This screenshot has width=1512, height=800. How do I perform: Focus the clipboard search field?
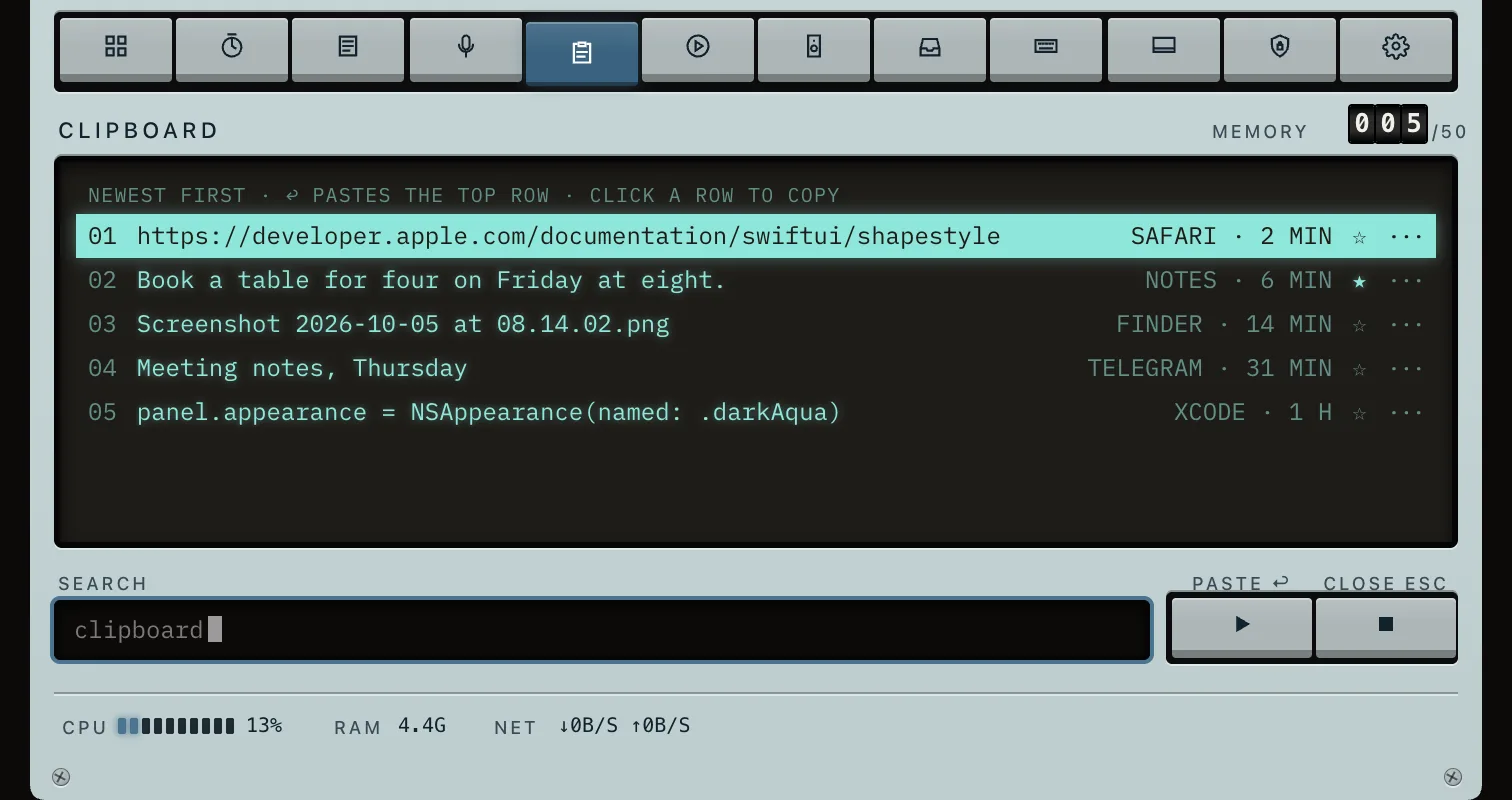[x=602, y=630]
